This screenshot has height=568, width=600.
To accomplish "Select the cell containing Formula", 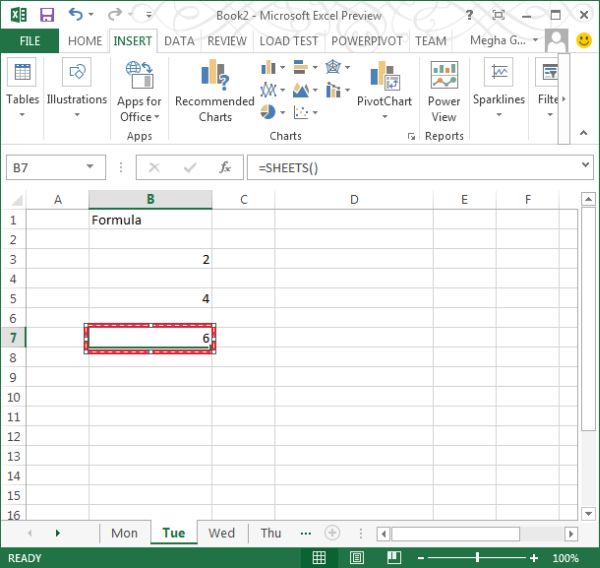I will 150,220.
